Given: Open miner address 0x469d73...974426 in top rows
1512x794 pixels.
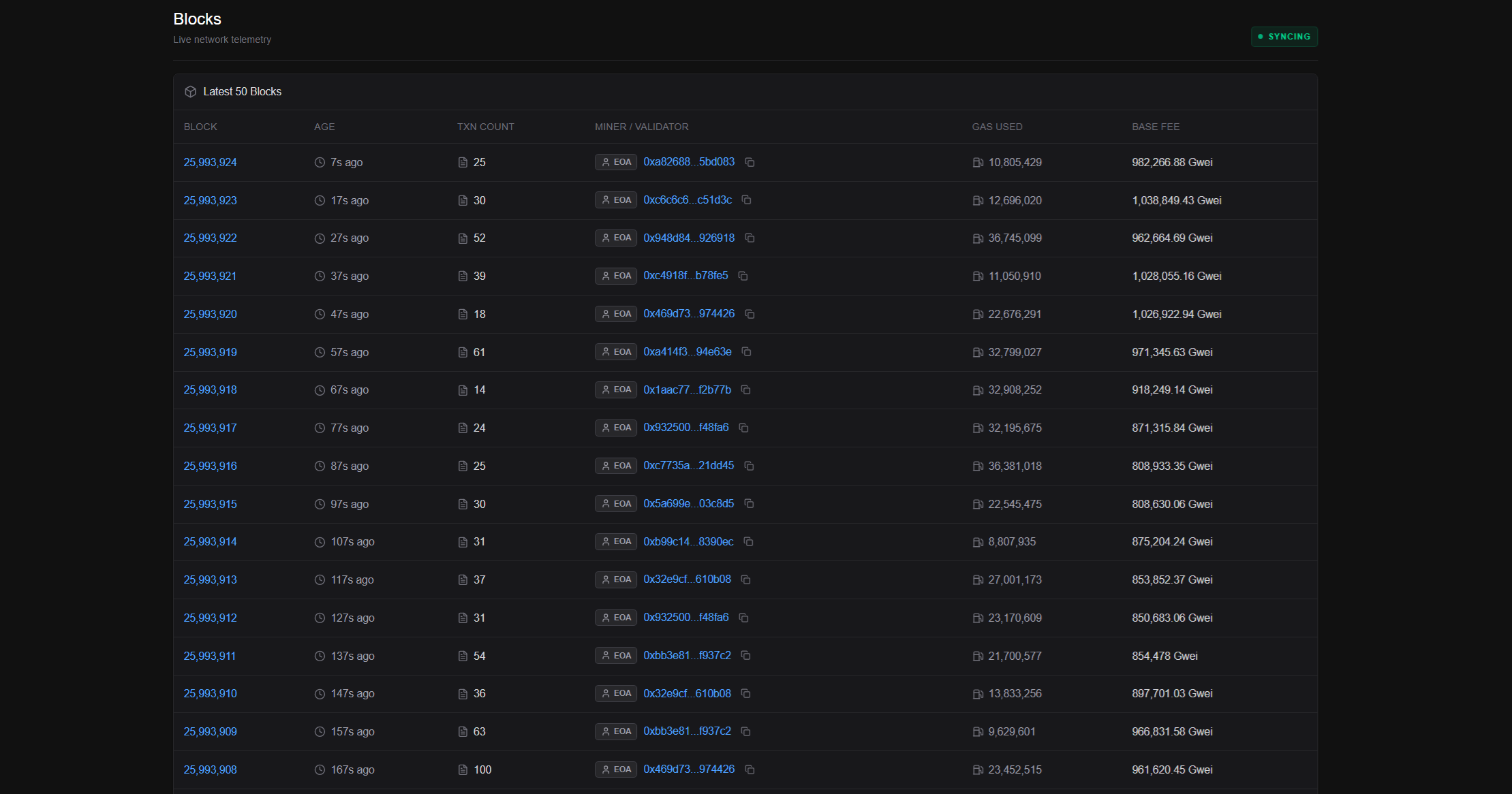Looking at the screenshot, I should (x=689, y=314).
